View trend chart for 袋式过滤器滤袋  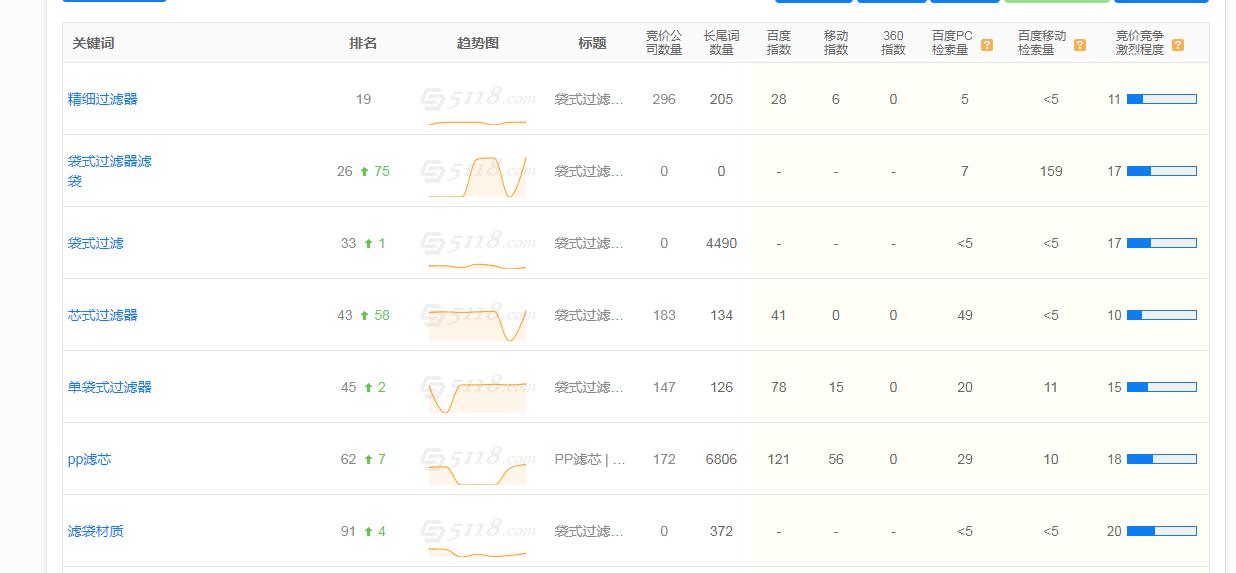coord(477,177)
